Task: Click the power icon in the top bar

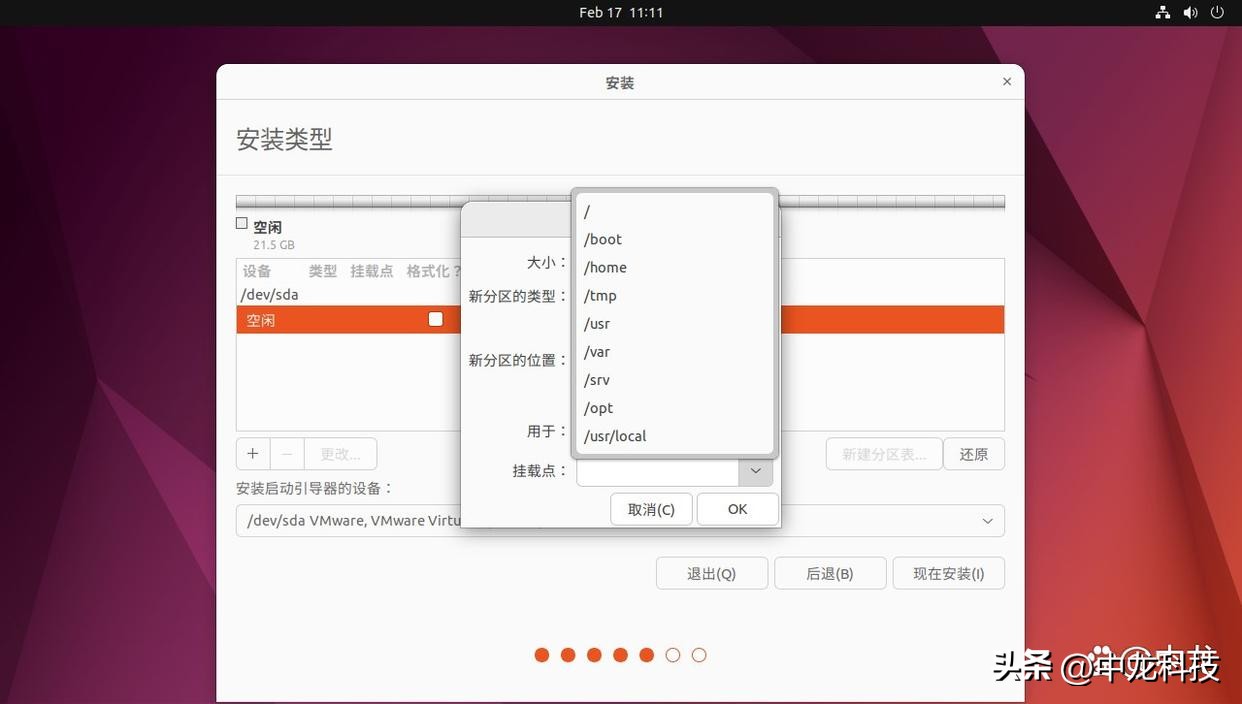Action: 1216,11
